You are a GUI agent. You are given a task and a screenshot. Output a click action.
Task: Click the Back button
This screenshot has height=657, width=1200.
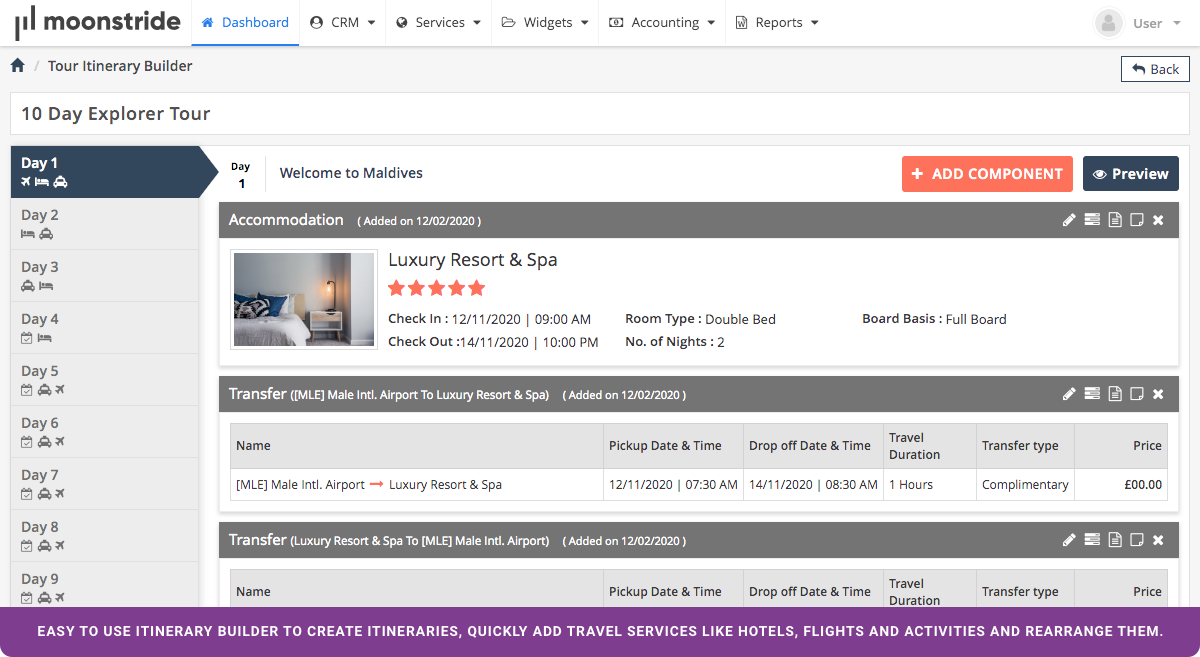[x=1155, y=69]
